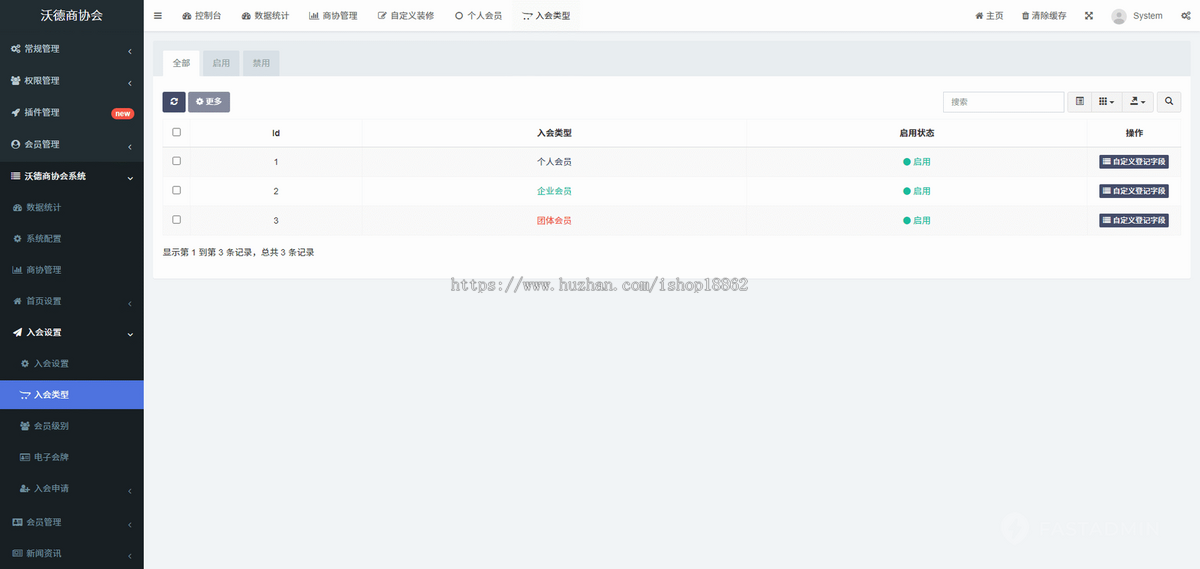Switch to the 启用 filter tab

coord(221,63)
